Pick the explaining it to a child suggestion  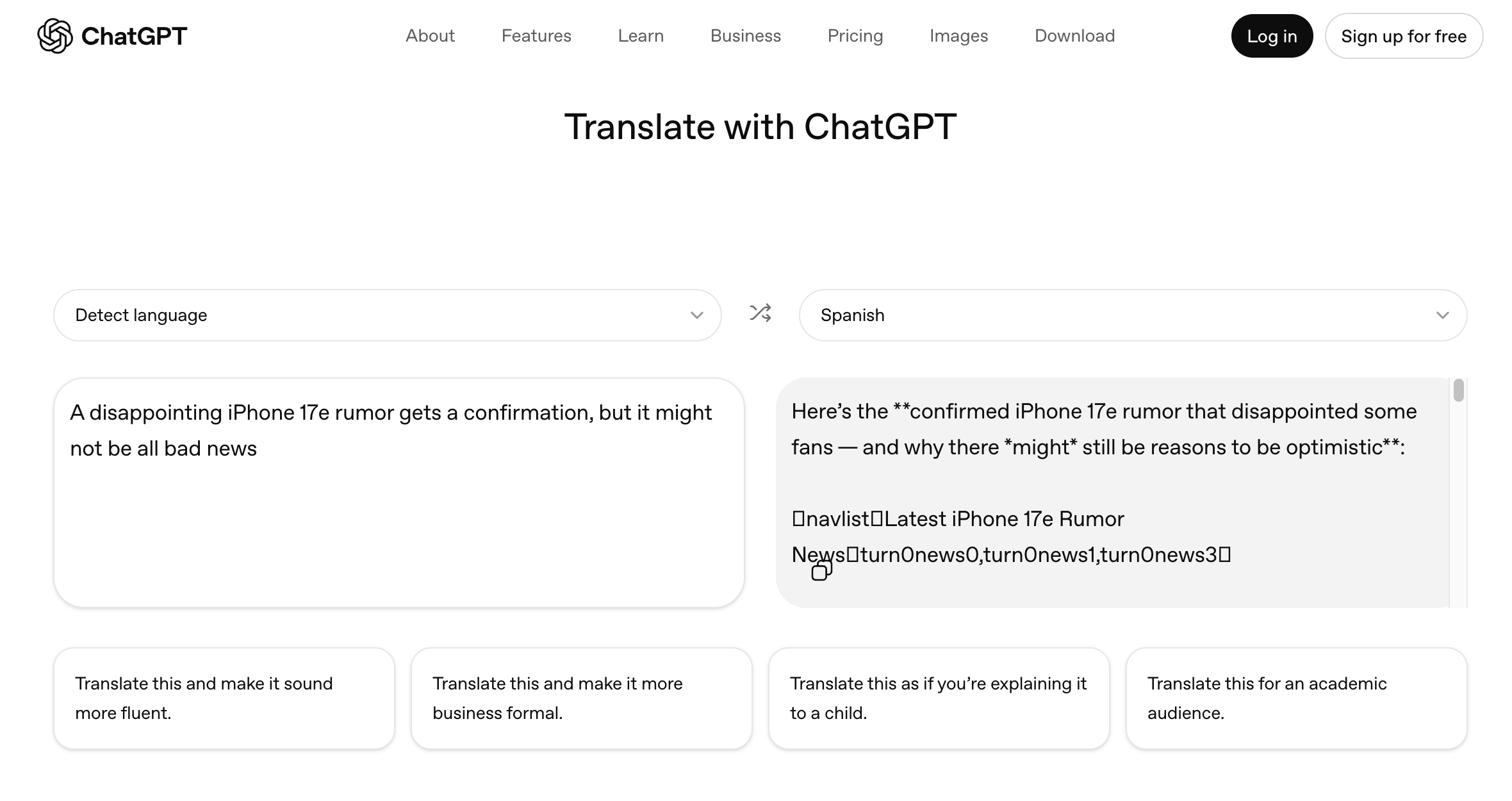[939, 698]
